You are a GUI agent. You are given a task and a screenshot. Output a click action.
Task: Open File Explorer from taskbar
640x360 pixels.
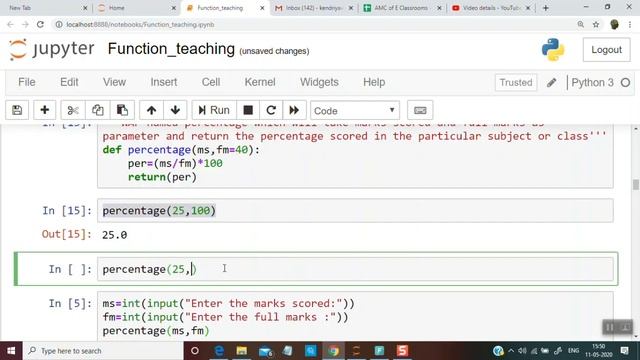(x=242, y=351)
